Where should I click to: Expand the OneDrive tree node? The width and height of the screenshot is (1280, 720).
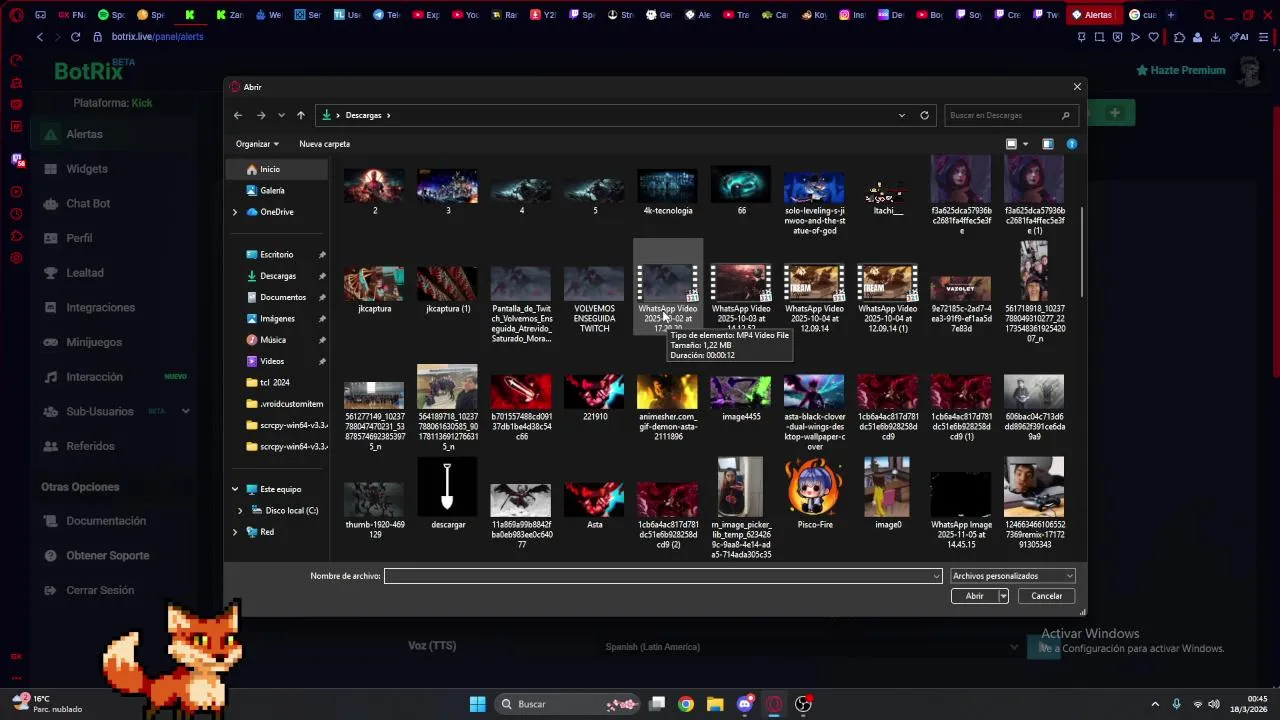pos(235,212)
